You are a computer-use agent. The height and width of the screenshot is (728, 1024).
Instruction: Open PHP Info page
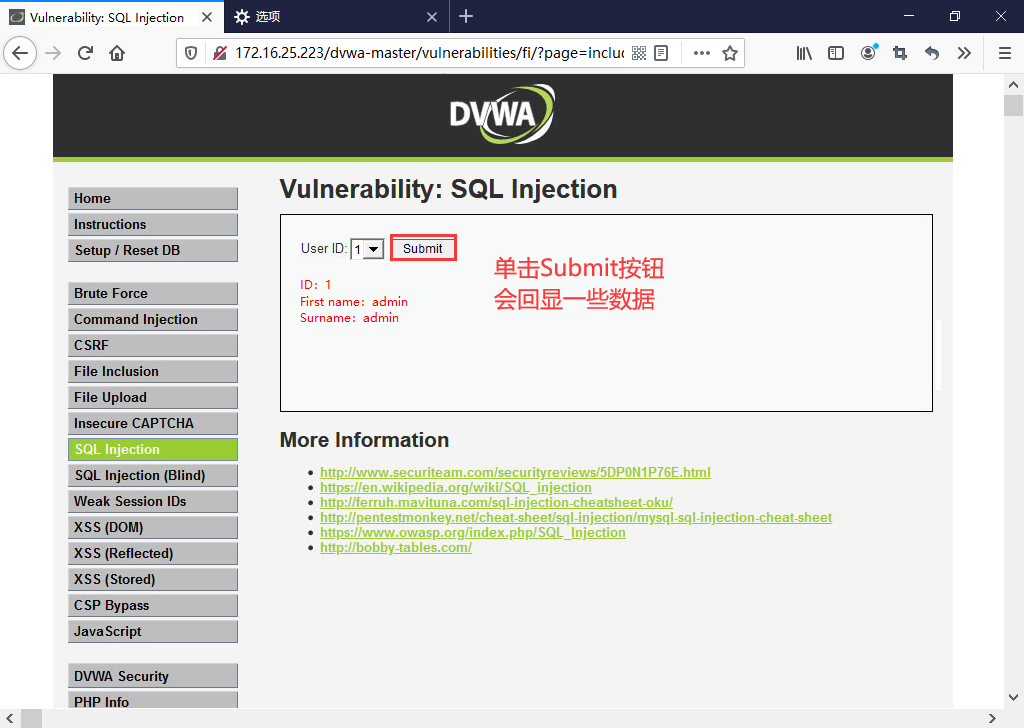pos(153,701)
